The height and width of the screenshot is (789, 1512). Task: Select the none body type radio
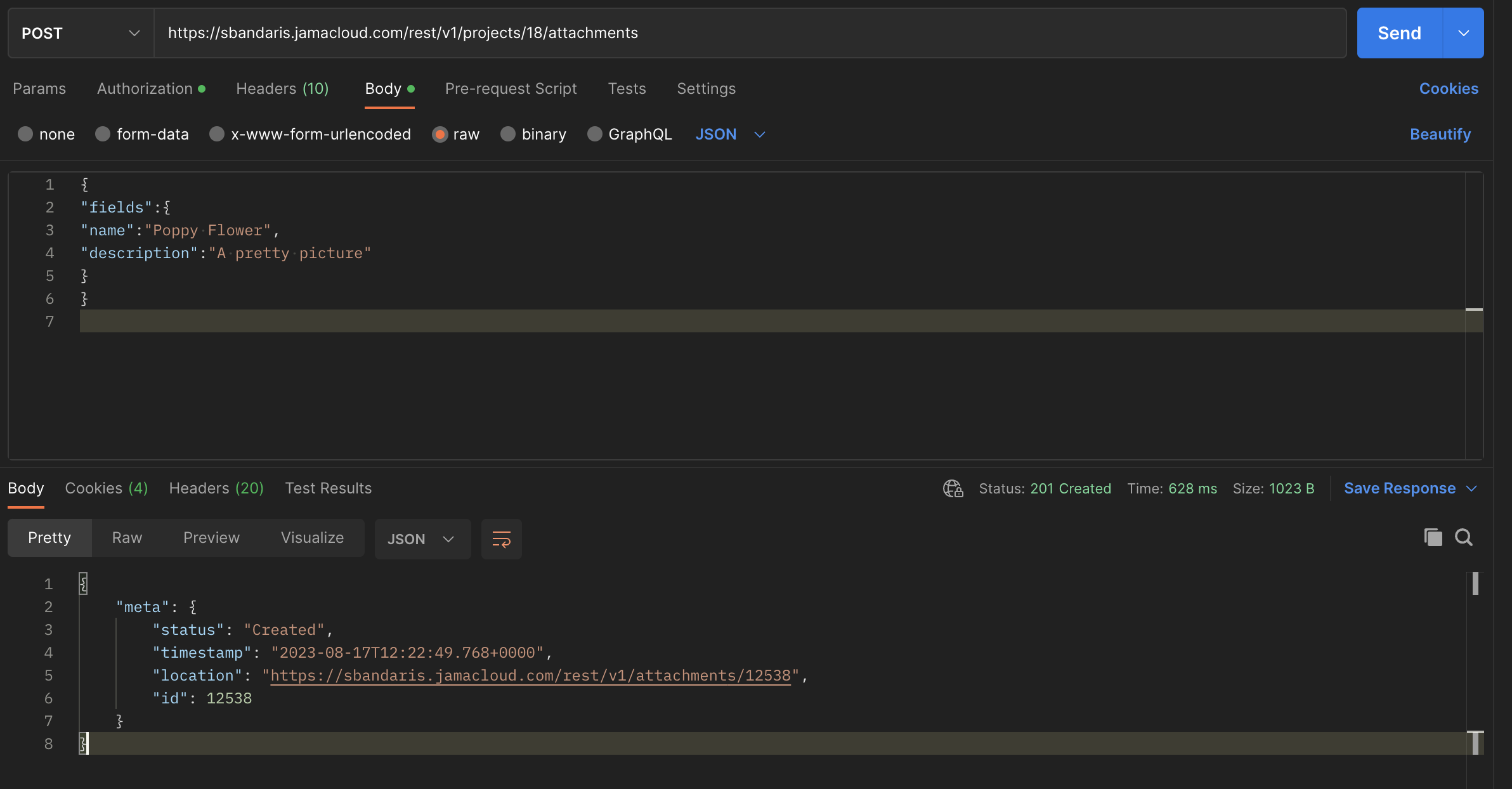(25, 134)
